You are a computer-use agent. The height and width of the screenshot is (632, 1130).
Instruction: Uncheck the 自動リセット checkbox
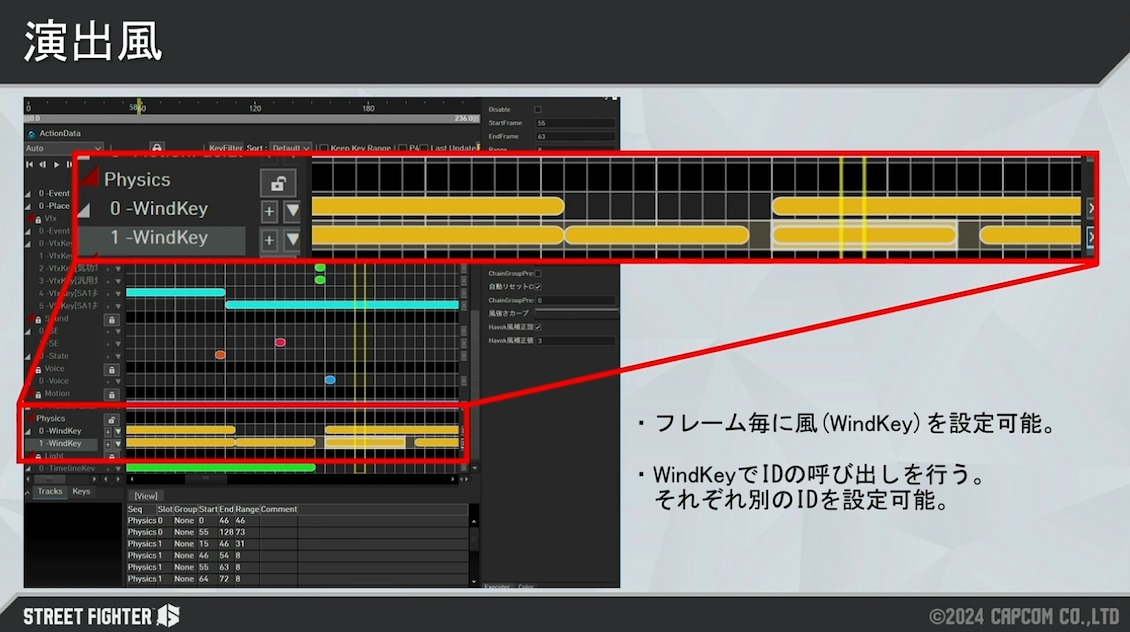538,287
